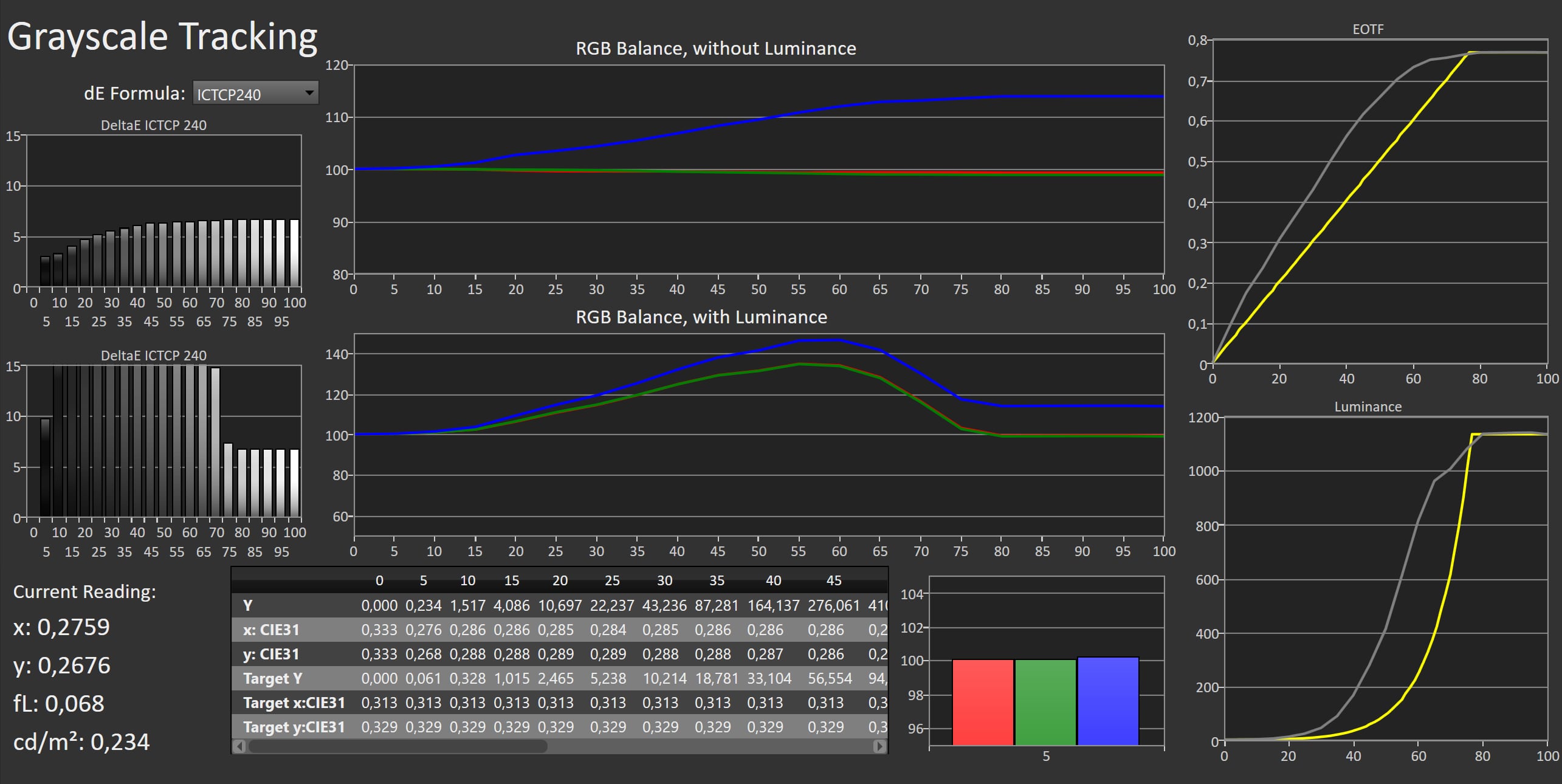Click the RGB Balance, without Luminance title
The image size is (1562, 784).
click(715, 48)
